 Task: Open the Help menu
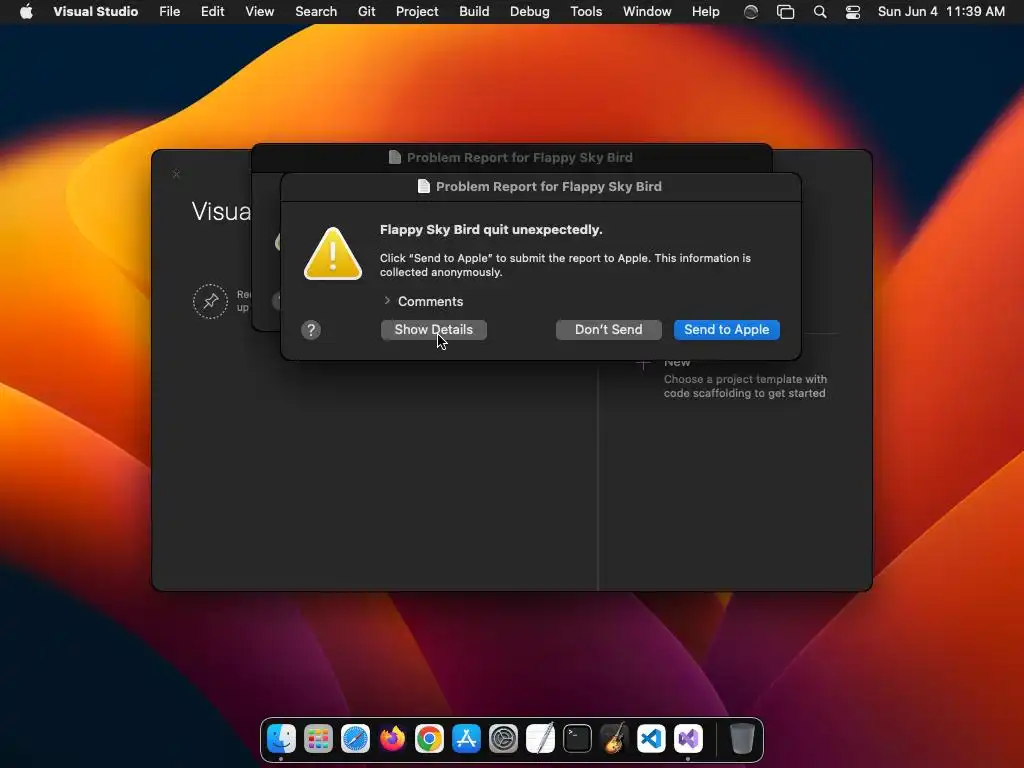pyautogui.click(x=706, y=12)
